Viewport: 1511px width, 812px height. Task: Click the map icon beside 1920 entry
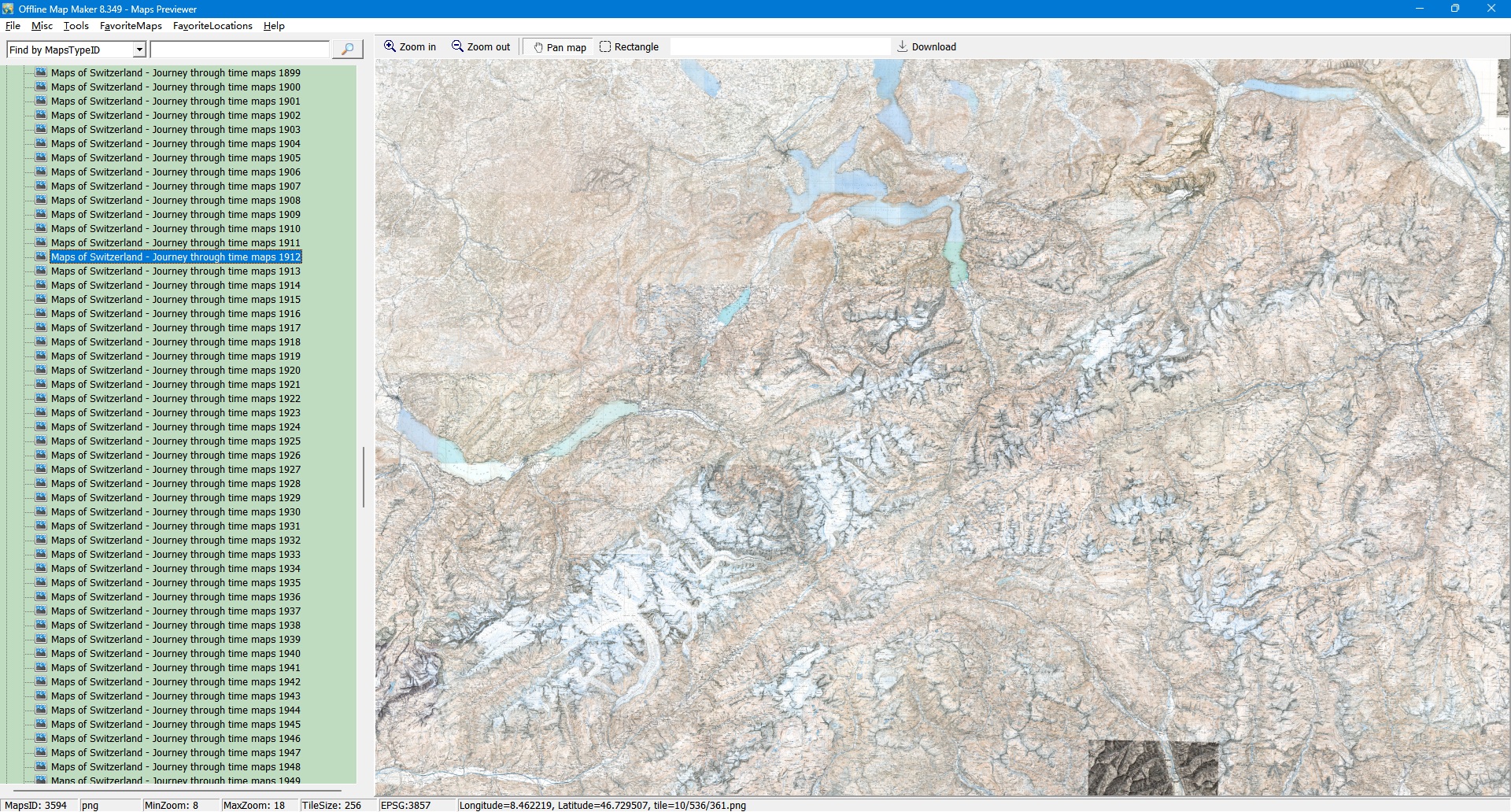point(41,370)
